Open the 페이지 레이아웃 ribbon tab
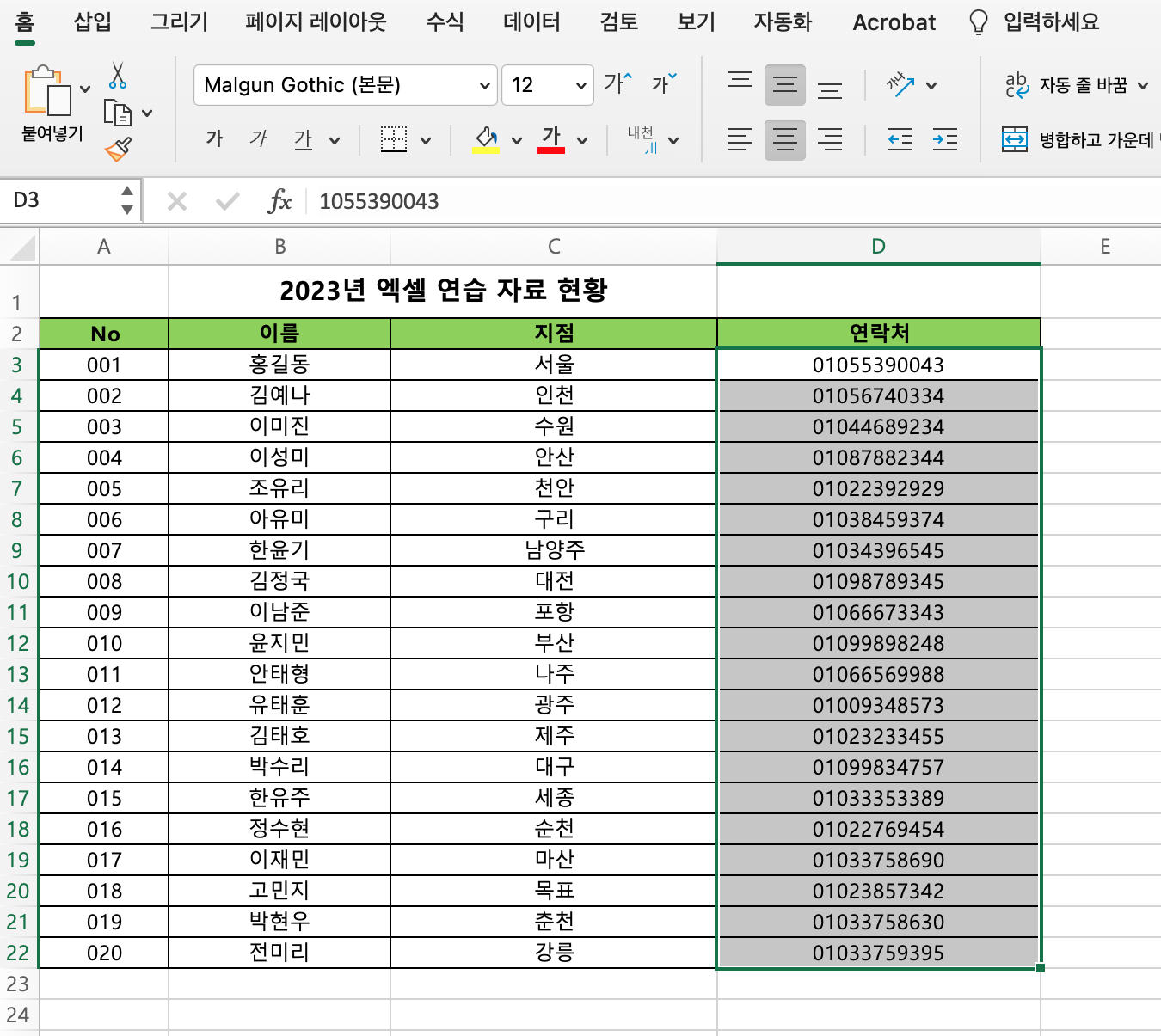This screenshot has height=1036, width=1161. pyautogui.click(x=316, y=22)
